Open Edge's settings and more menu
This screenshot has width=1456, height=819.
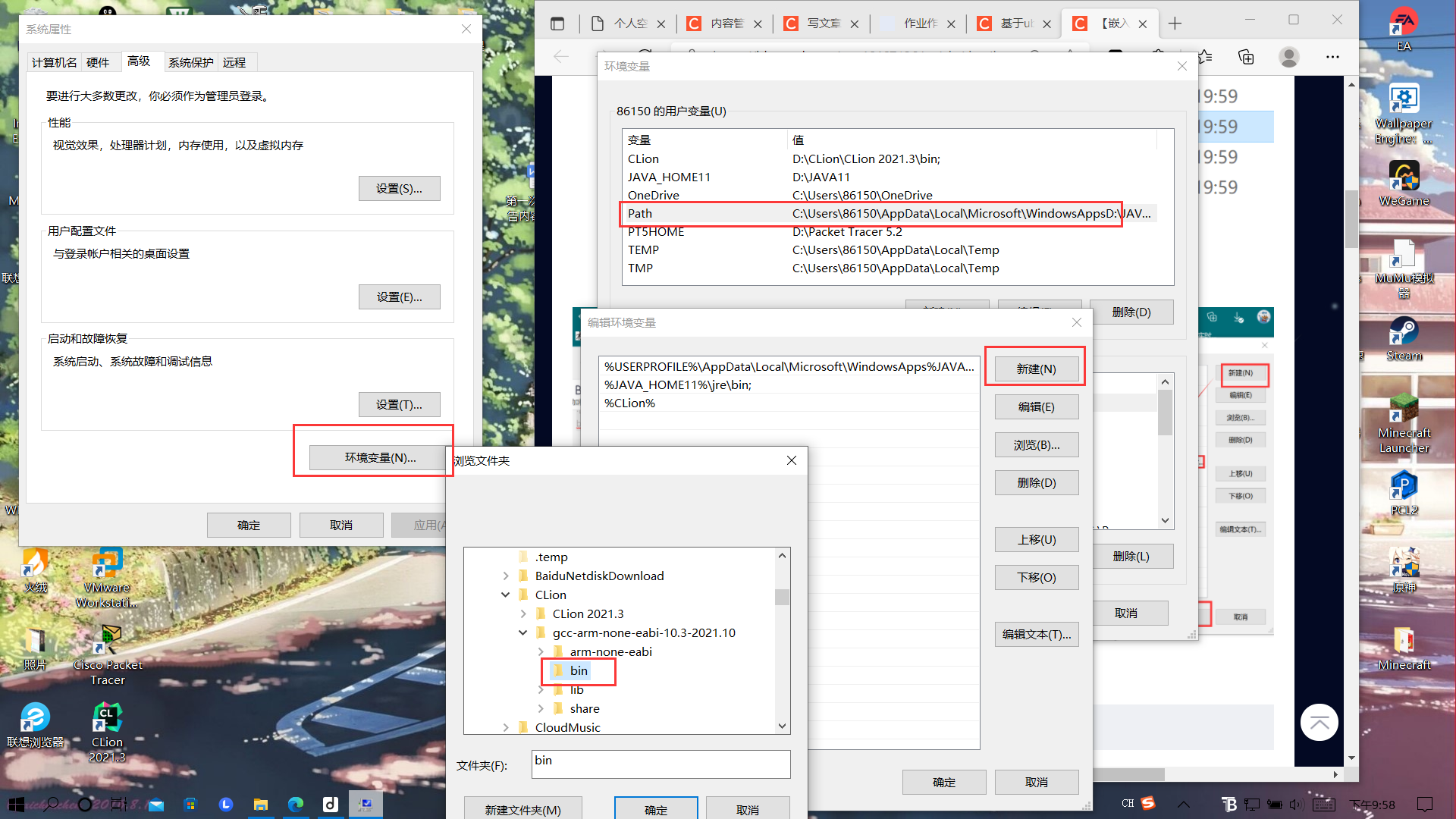(x=1332, y=57)
